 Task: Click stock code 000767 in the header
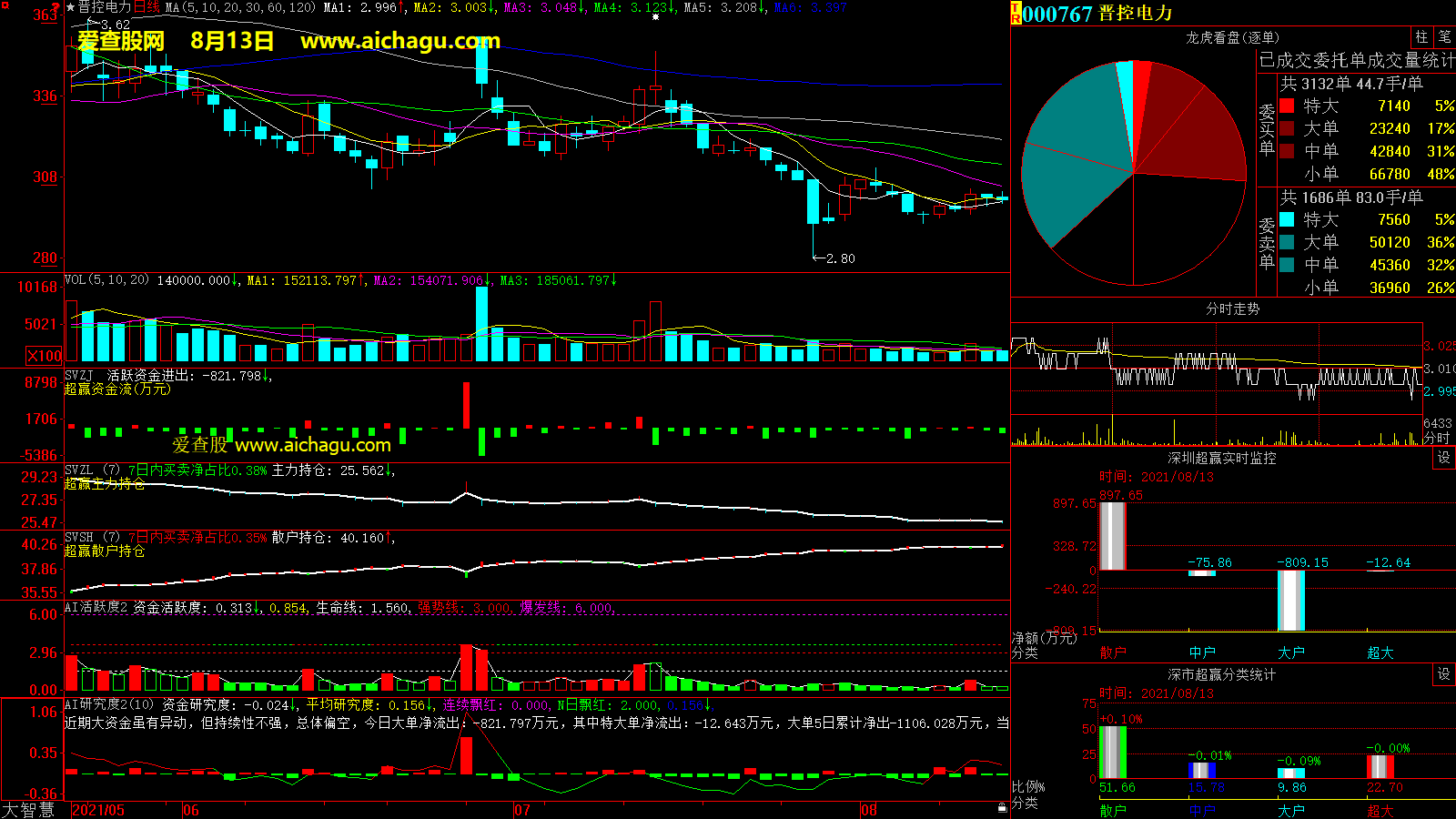pos(1057,14)
